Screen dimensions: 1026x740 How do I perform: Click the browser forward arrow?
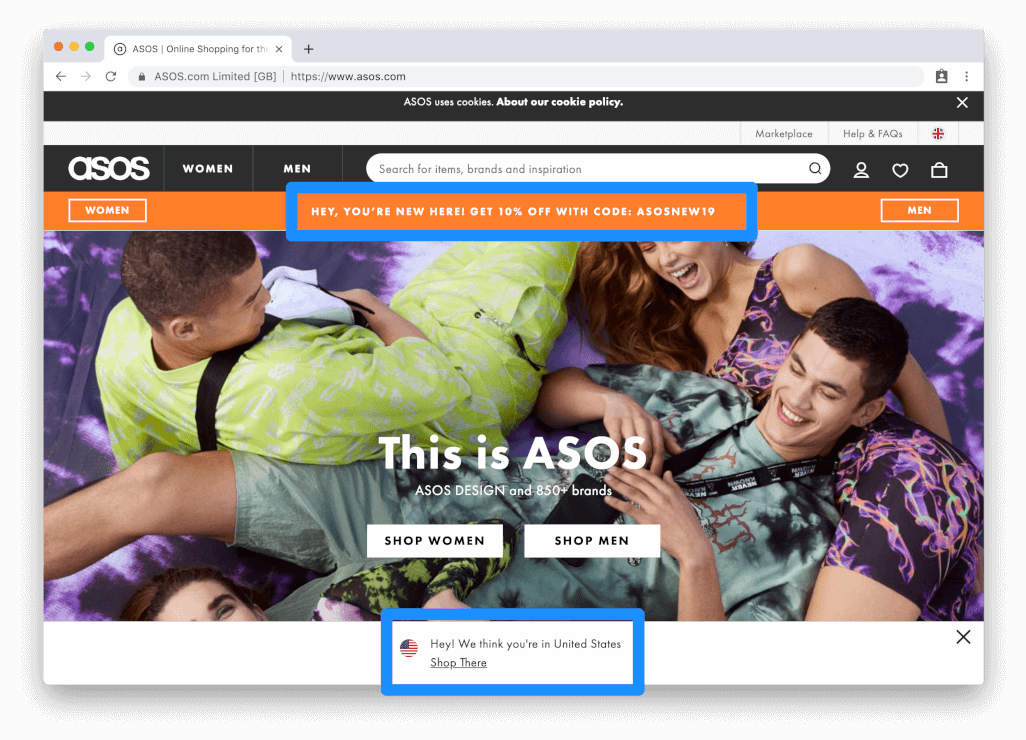point(86,77)
